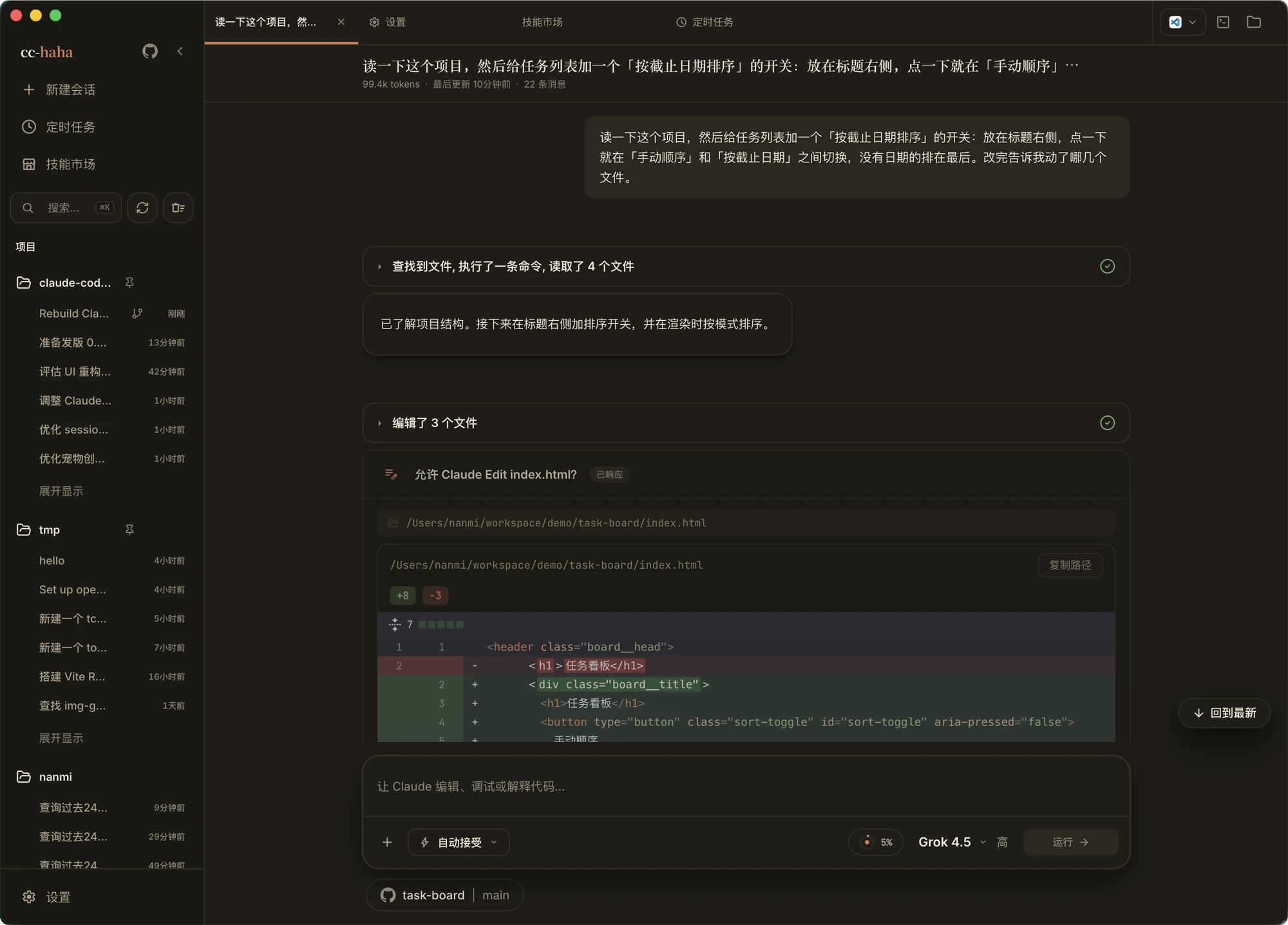Click the 让 Claude 编辑 message input box

tap(746, 787)
